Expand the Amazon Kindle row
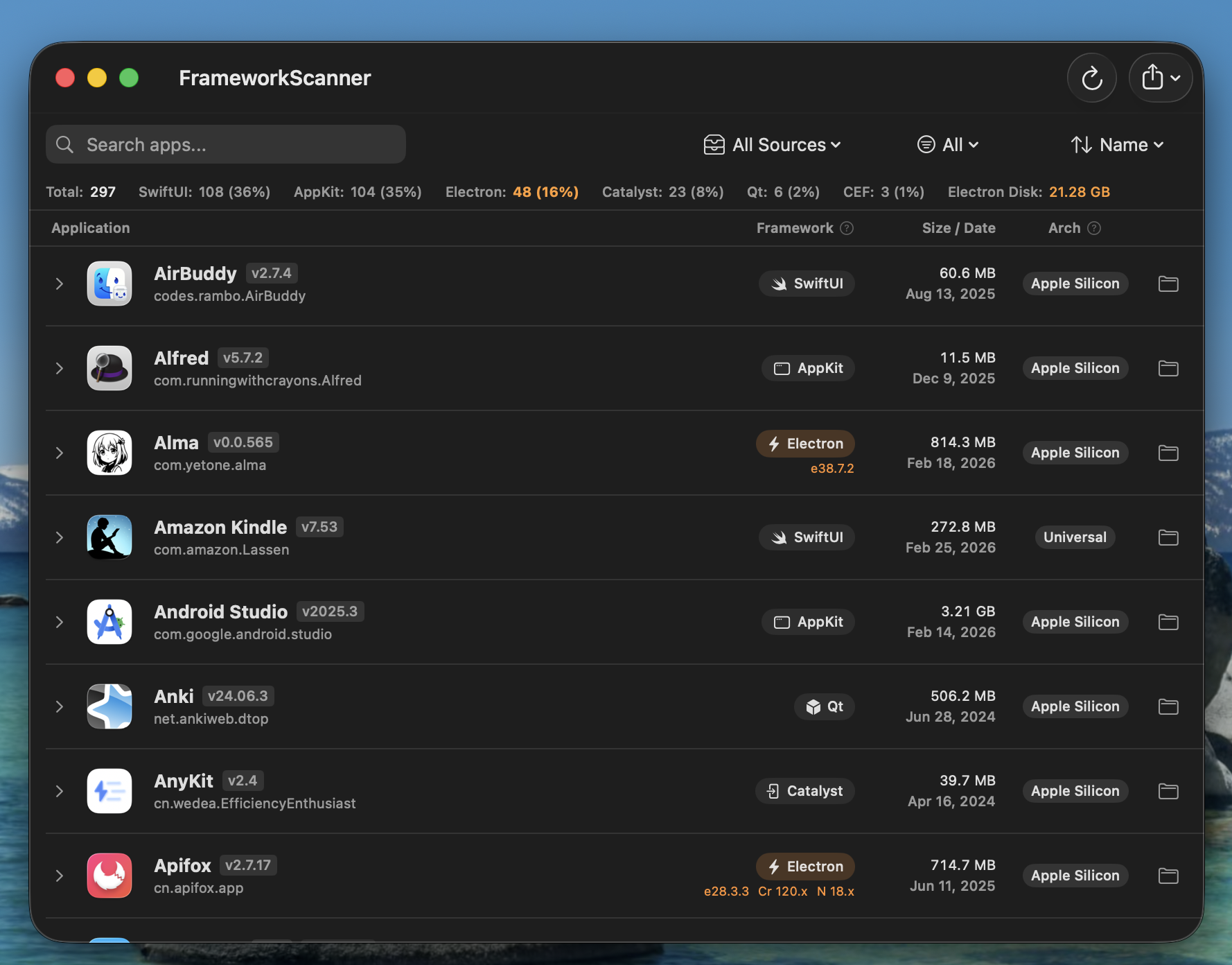This screenshot has width=1232, height=965. coord(60,537)
